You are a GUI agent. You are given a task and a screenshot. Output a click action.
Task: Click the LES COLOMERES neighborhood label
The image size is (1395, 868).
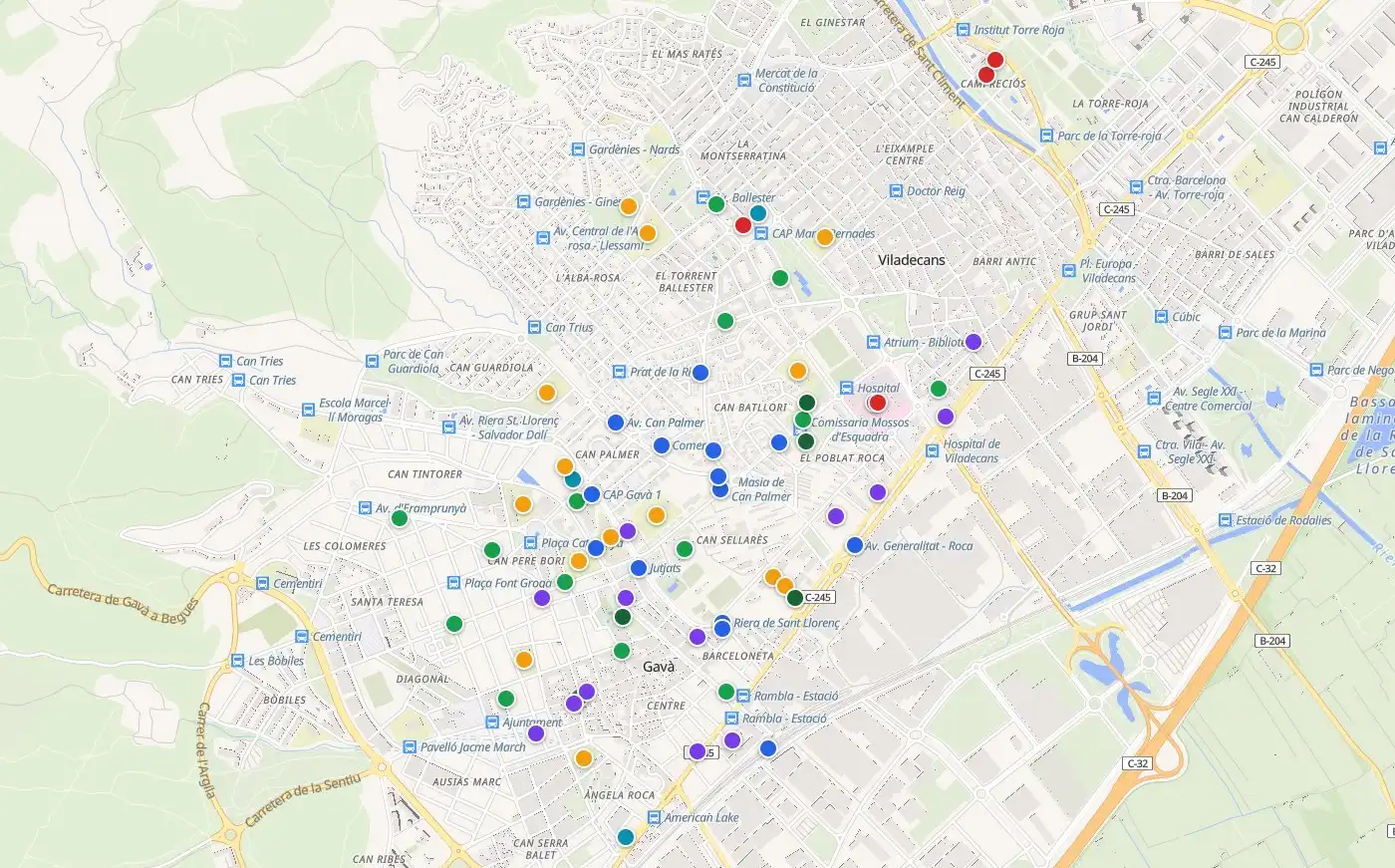[345, 546]
